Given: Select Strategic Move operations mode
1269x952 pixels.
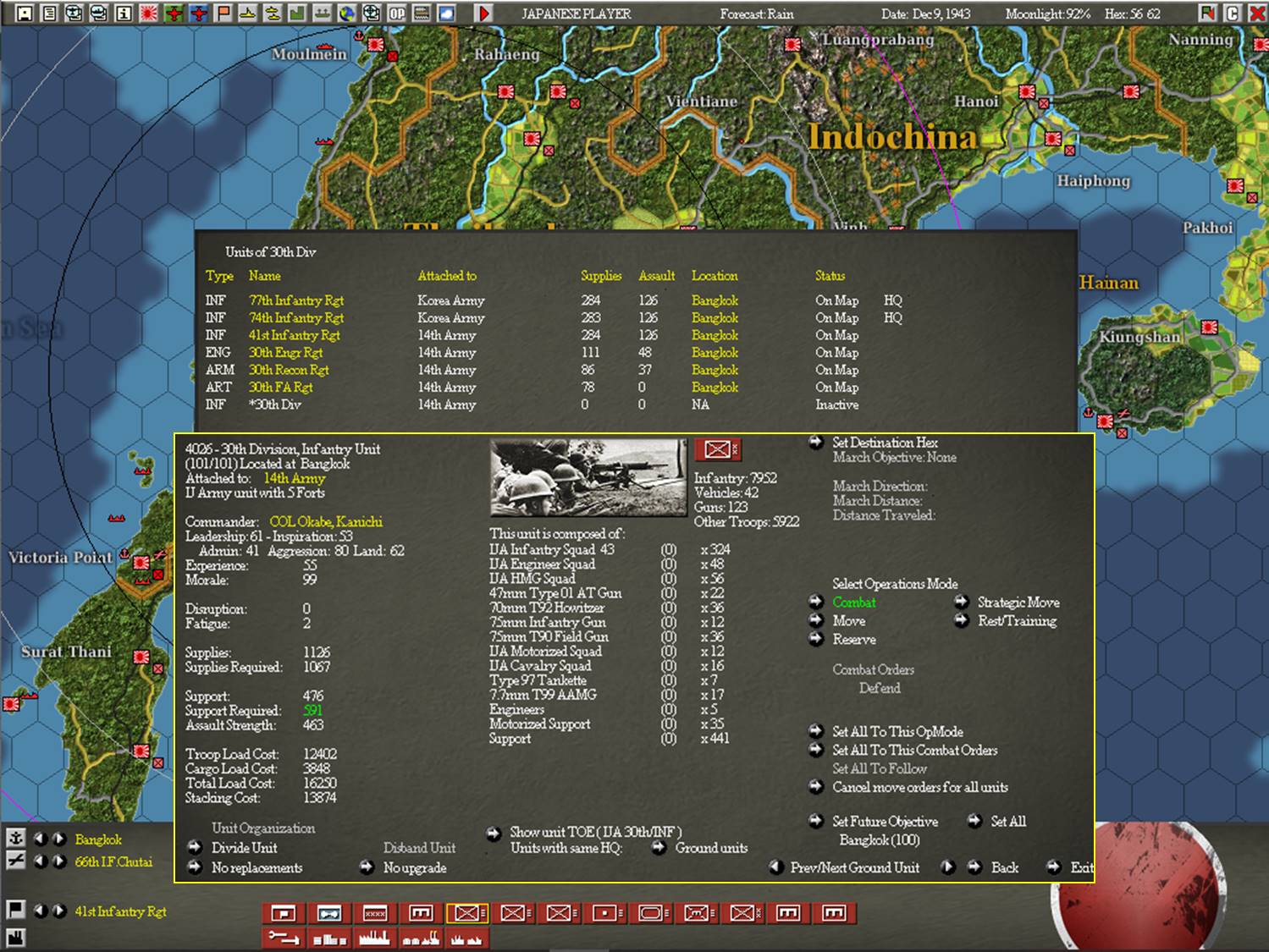Looking at the screenshot, I should (1018, 603).
